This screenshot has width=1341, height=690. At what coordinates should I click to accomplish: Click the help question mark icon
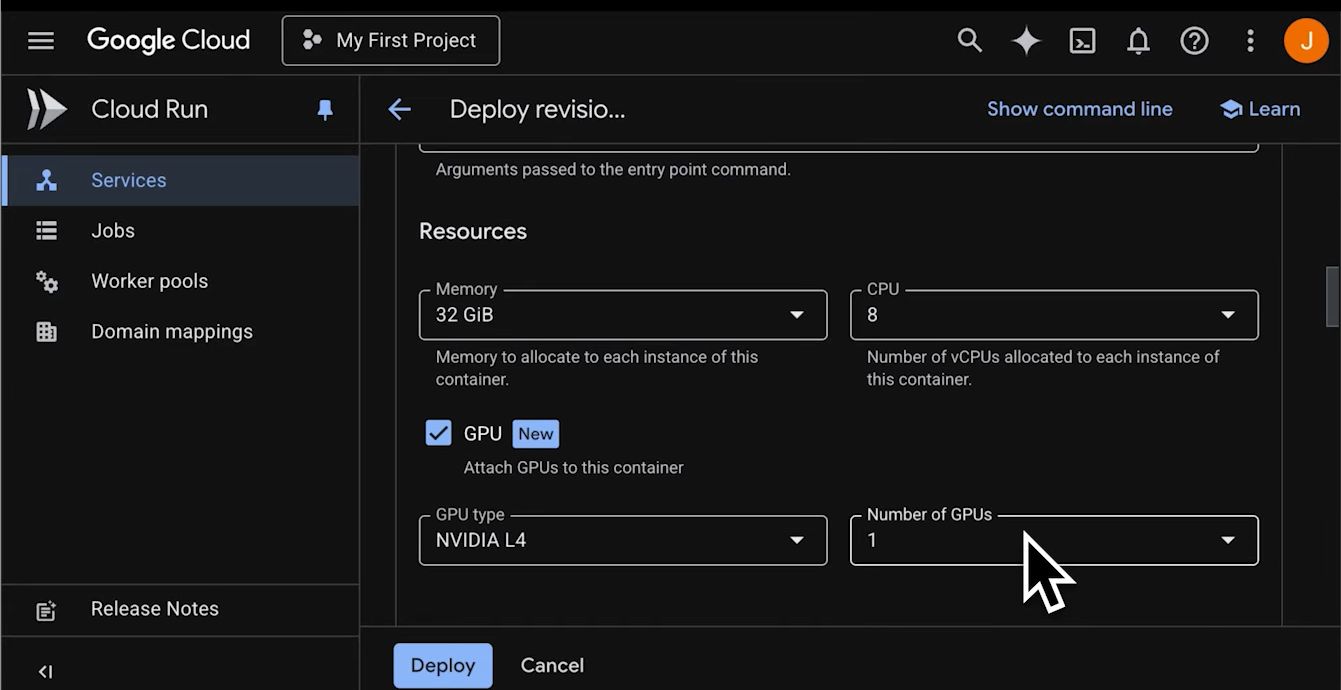pyautogui.click(x=1194, y=41)
